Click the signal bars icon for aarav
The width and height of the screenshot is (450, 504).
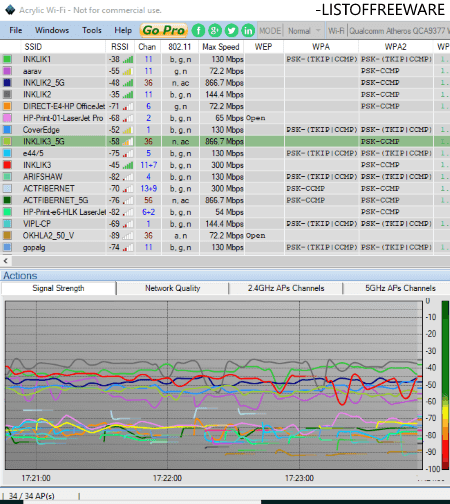click(x=128, y=71)
